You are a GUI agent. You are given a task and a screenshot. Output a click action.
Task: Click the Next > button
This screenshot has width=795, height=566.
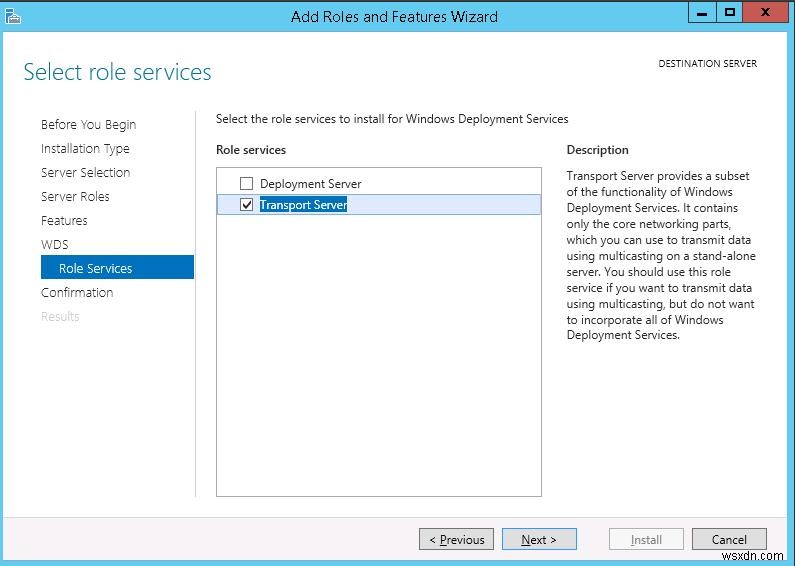click(539, 539)
